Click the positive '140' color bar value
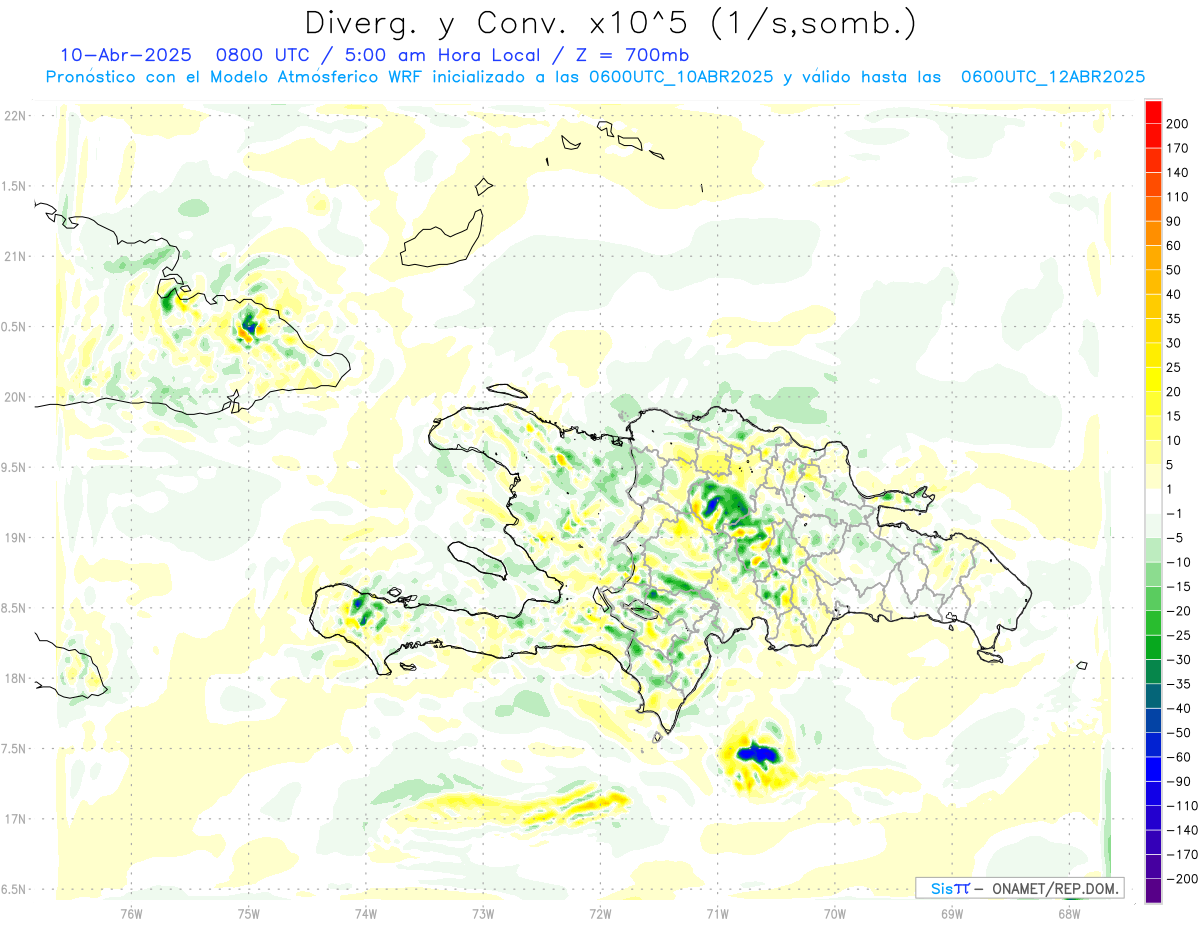This screenshot has width=1200, height=927. (x=1177, y=173)
